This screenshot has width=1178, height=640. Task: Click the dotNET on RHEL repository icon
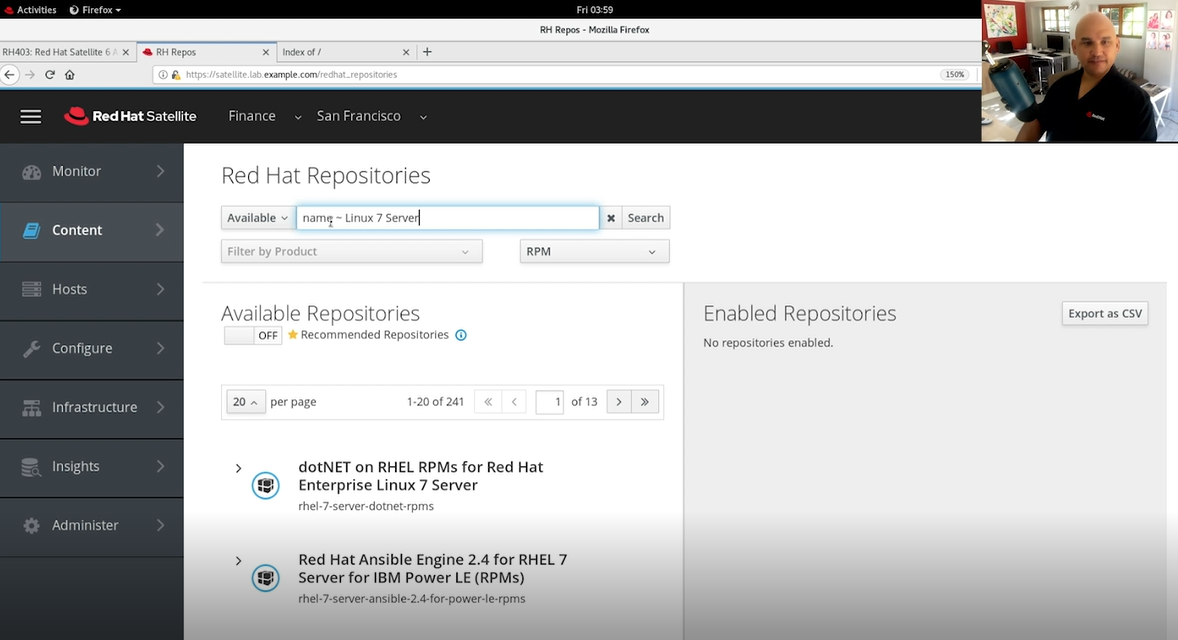pos(265,485)
